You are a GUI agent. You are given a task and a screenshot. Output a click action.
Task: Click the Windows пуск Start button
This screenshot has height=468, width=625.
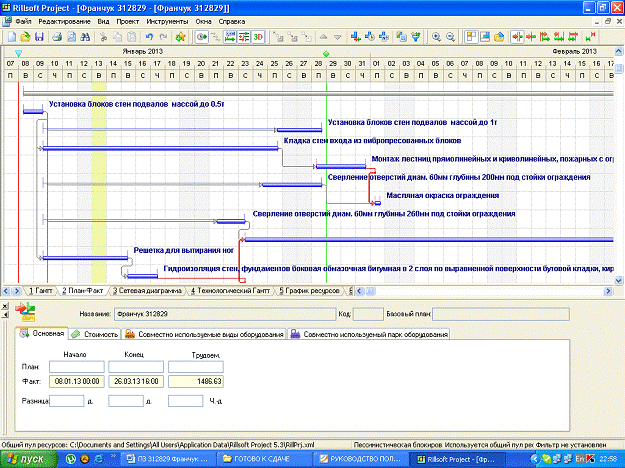coord(27,458)
